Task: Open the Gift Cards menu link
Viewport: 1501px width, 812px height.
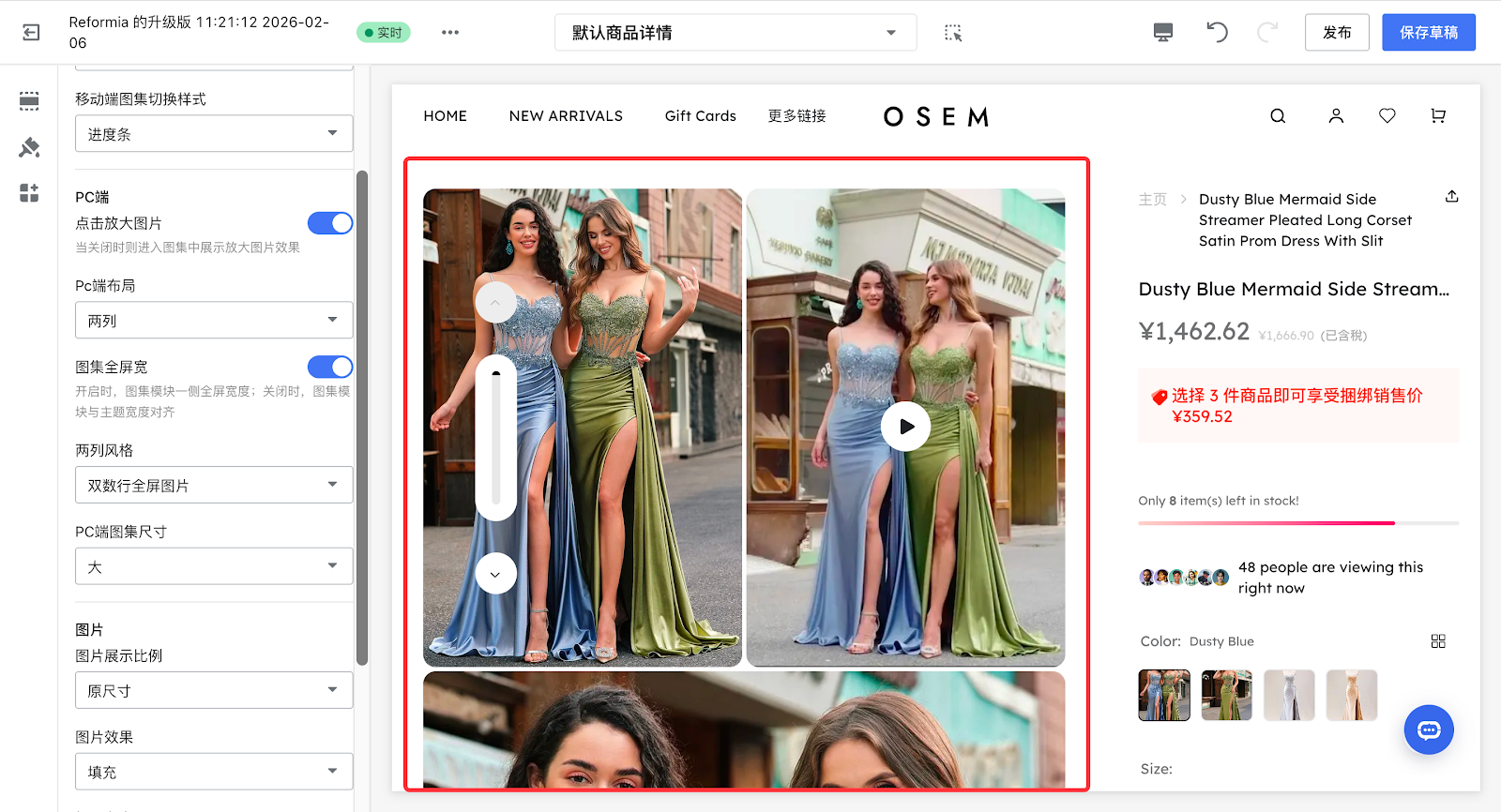Action: (700, 116)
